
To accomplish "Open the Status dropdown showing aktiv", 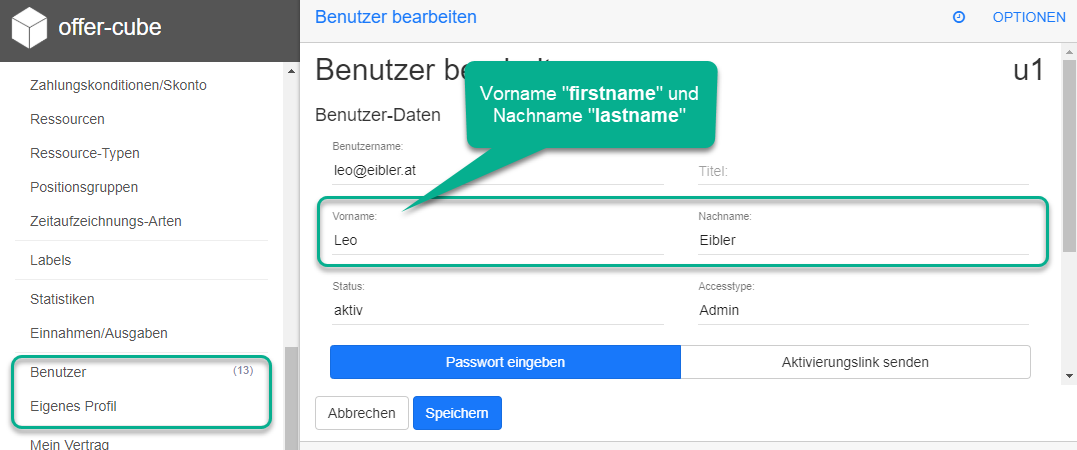I will point(497,311).
